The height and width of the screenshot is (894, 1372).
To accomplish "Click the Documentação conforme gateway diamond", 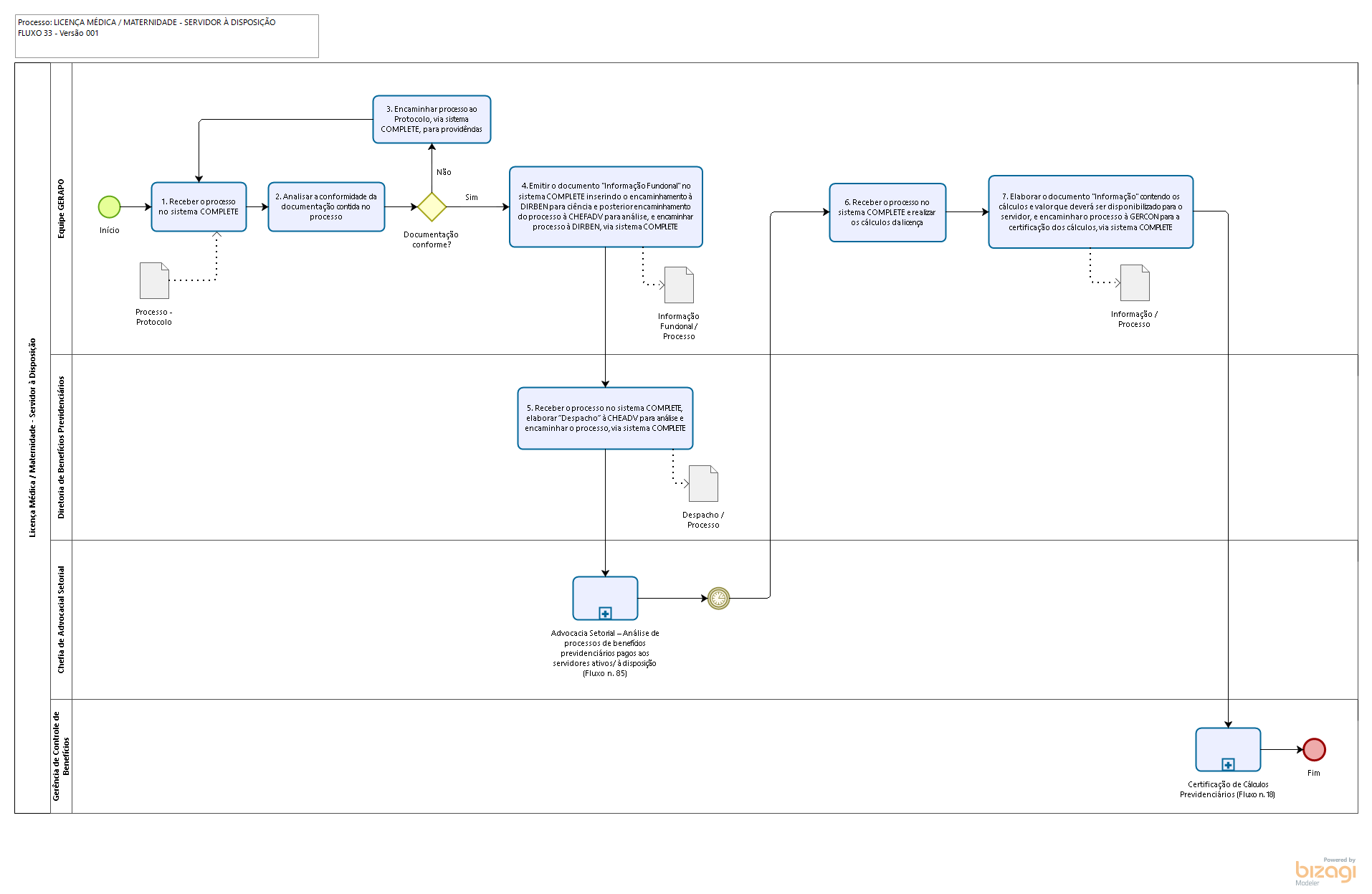I will (x=432, y=207).
